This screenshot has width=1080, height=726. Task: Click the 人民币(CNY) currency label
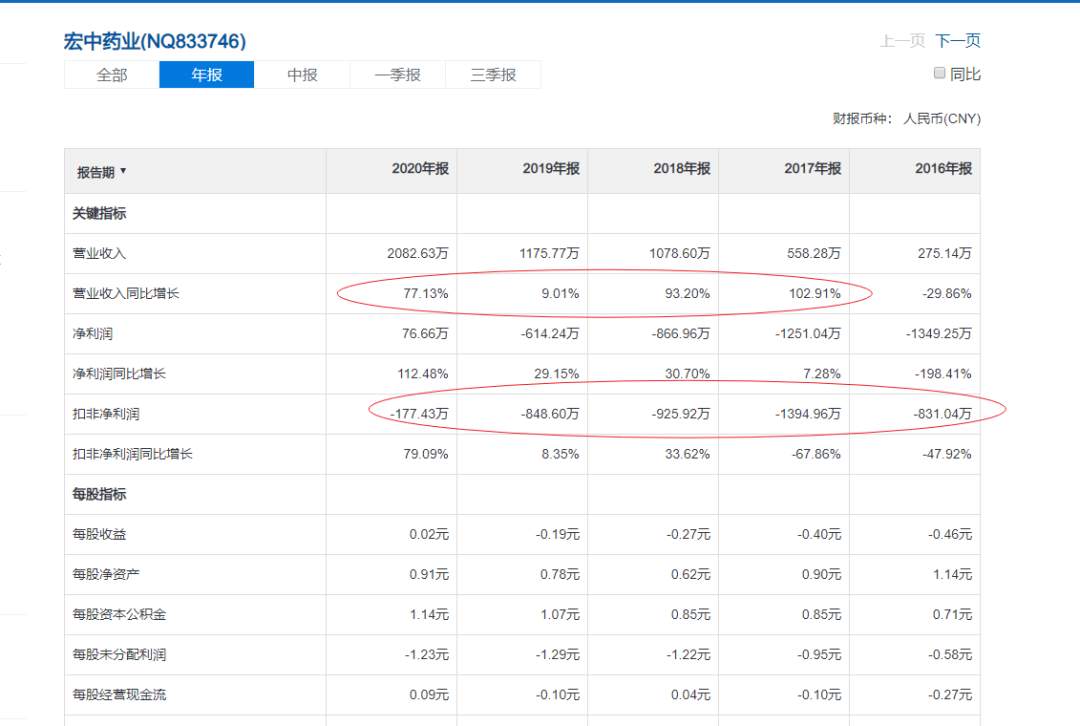[942, 118]
